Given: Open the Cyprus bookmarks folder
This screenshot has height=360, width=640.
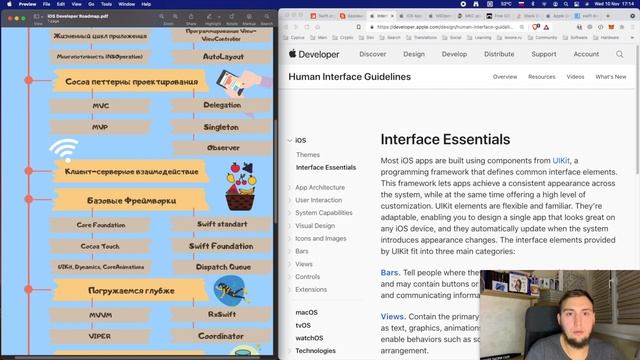Looking at the screenshot, I should [x=294, y=38].
